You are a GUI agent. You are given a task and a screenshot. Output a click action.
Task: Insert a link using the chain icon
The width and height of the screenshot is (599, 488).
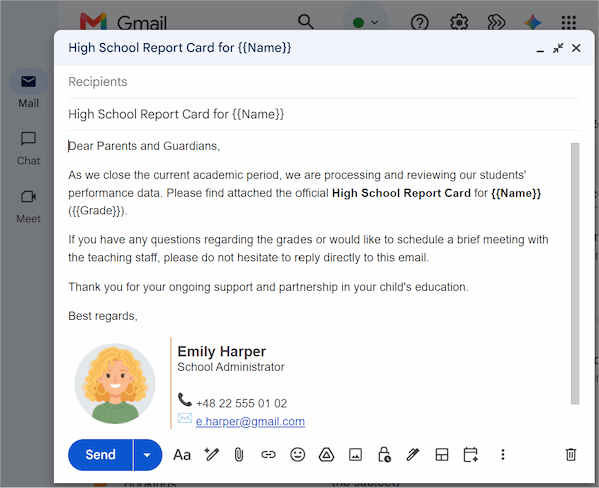[x=268, y=455]
